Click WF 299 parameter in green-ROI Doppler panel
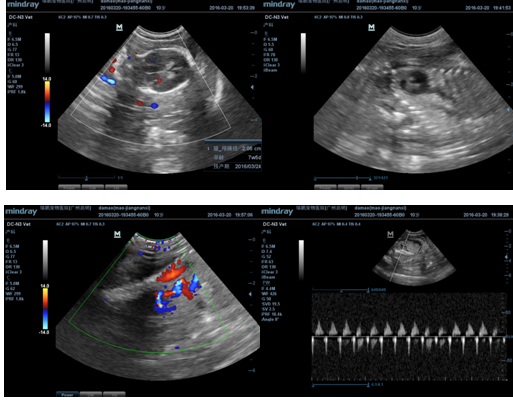Screen dimensions: 513x400 (13, 294)
